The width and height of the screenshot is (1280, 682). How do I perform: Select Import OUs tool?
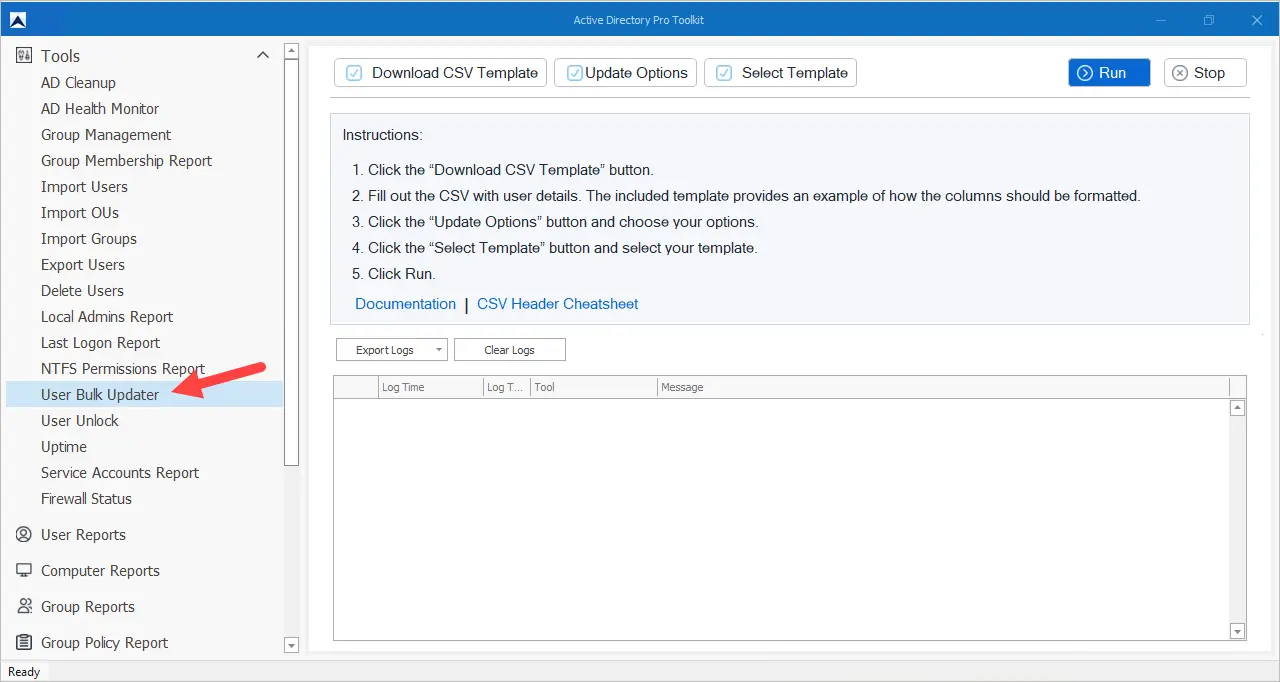(x=80, y=213)
